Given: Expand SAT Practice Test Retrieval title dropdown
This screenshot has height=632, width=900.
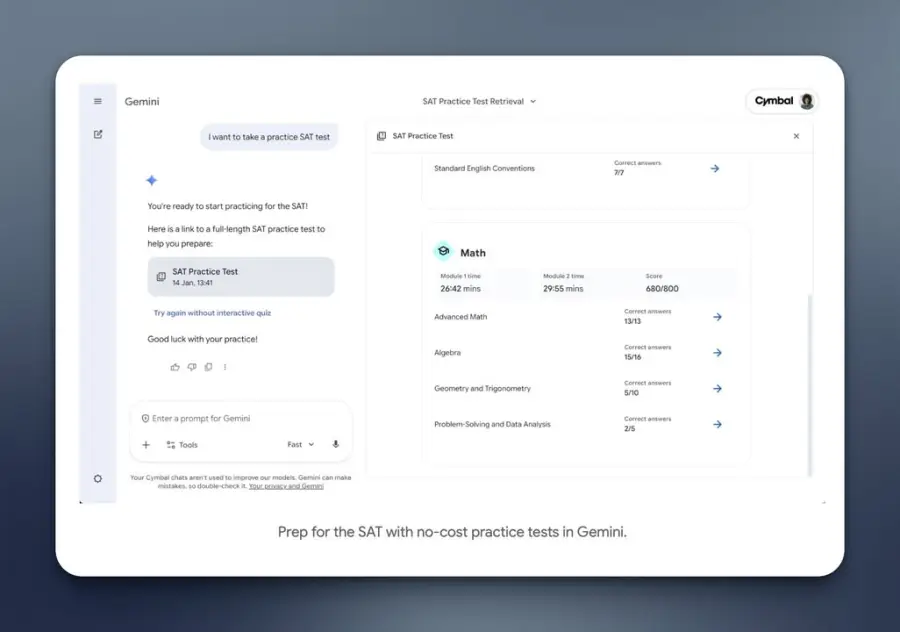Looking at the screenshot, I should (x=479, y=101).
